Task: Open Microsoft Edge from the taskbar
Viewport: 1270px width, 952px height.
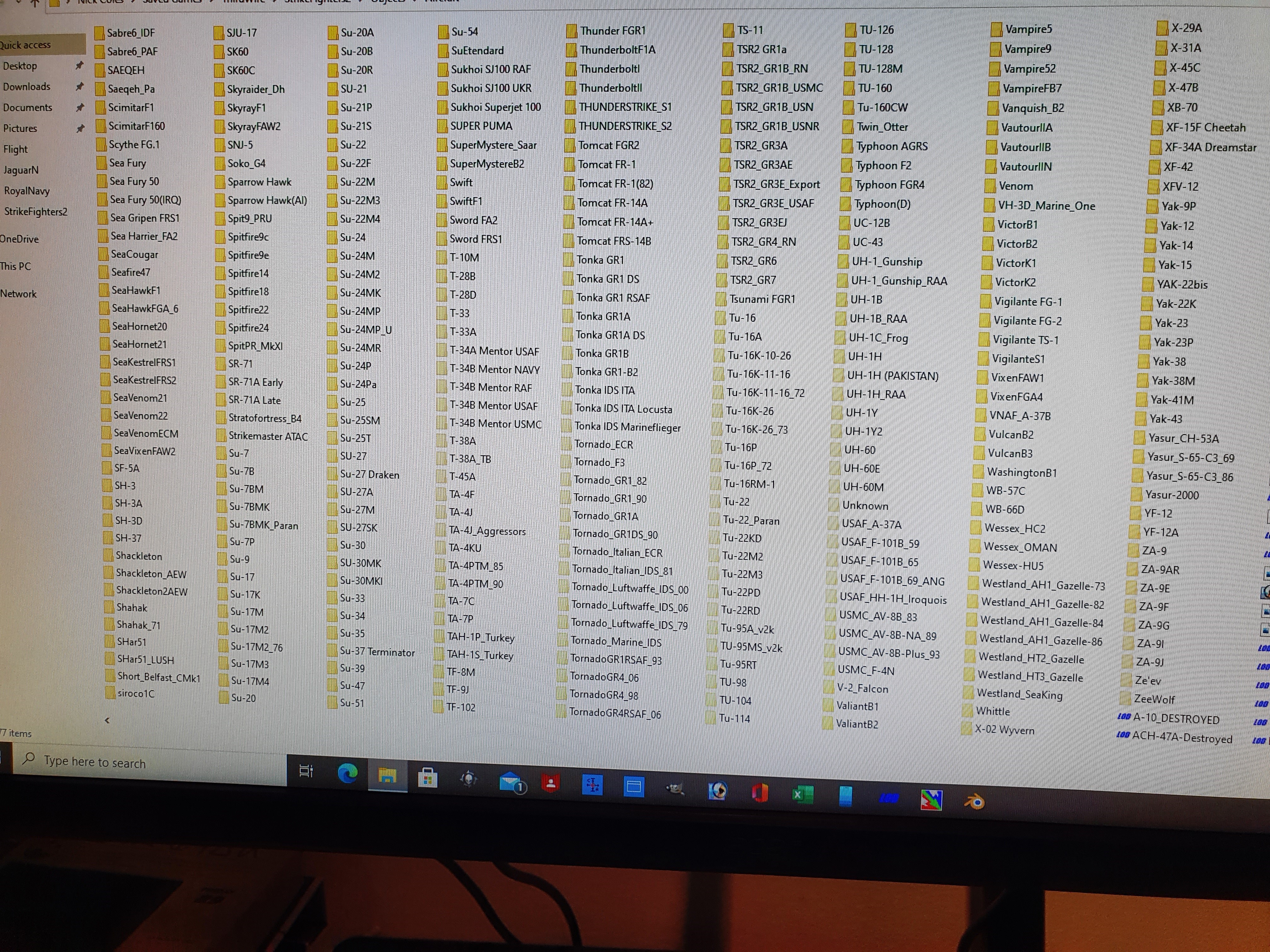Action: point(347,773)
